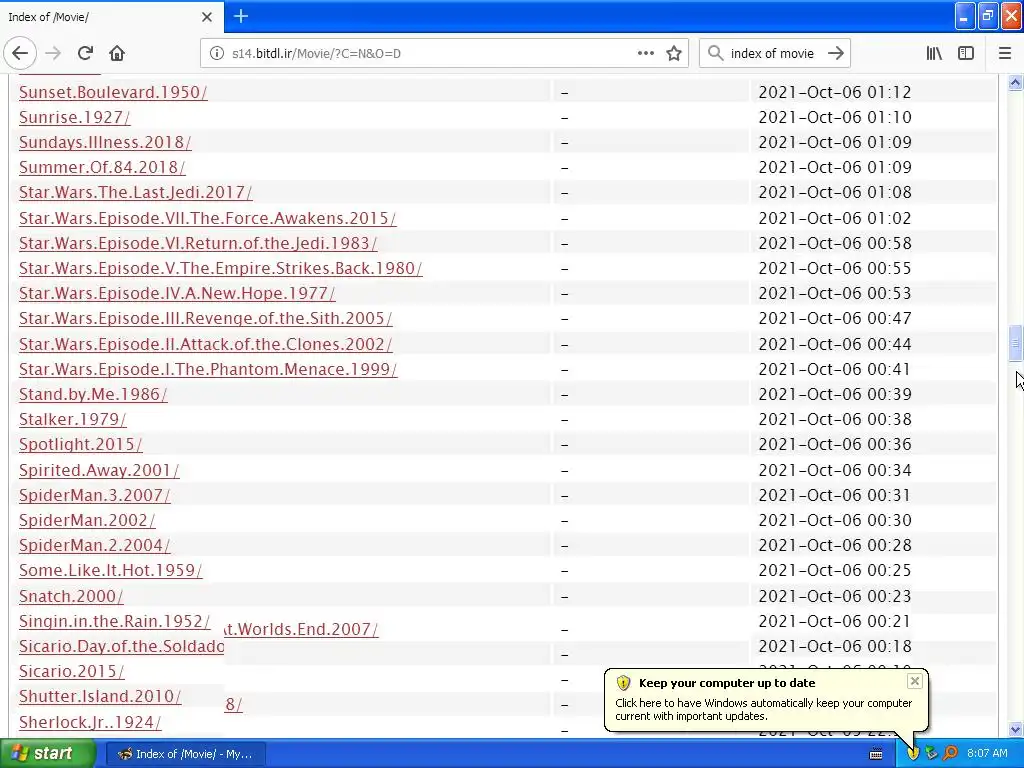The image size is (1024, 768).
Task: Open Snatch.2000 folder link
Action: [71, 596]
